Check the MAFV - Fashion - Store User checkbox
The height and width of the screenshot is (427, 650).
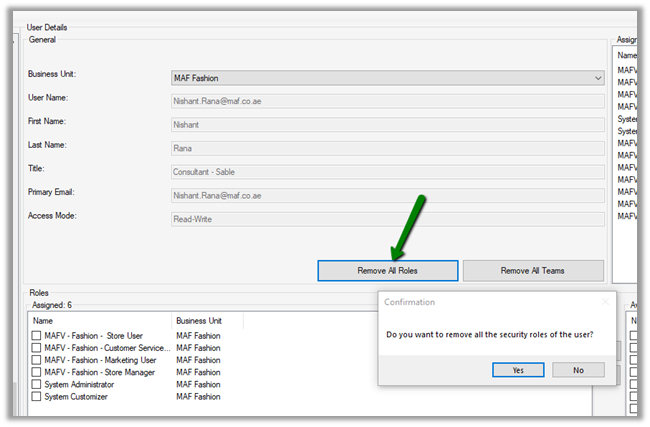coord(37,336)
